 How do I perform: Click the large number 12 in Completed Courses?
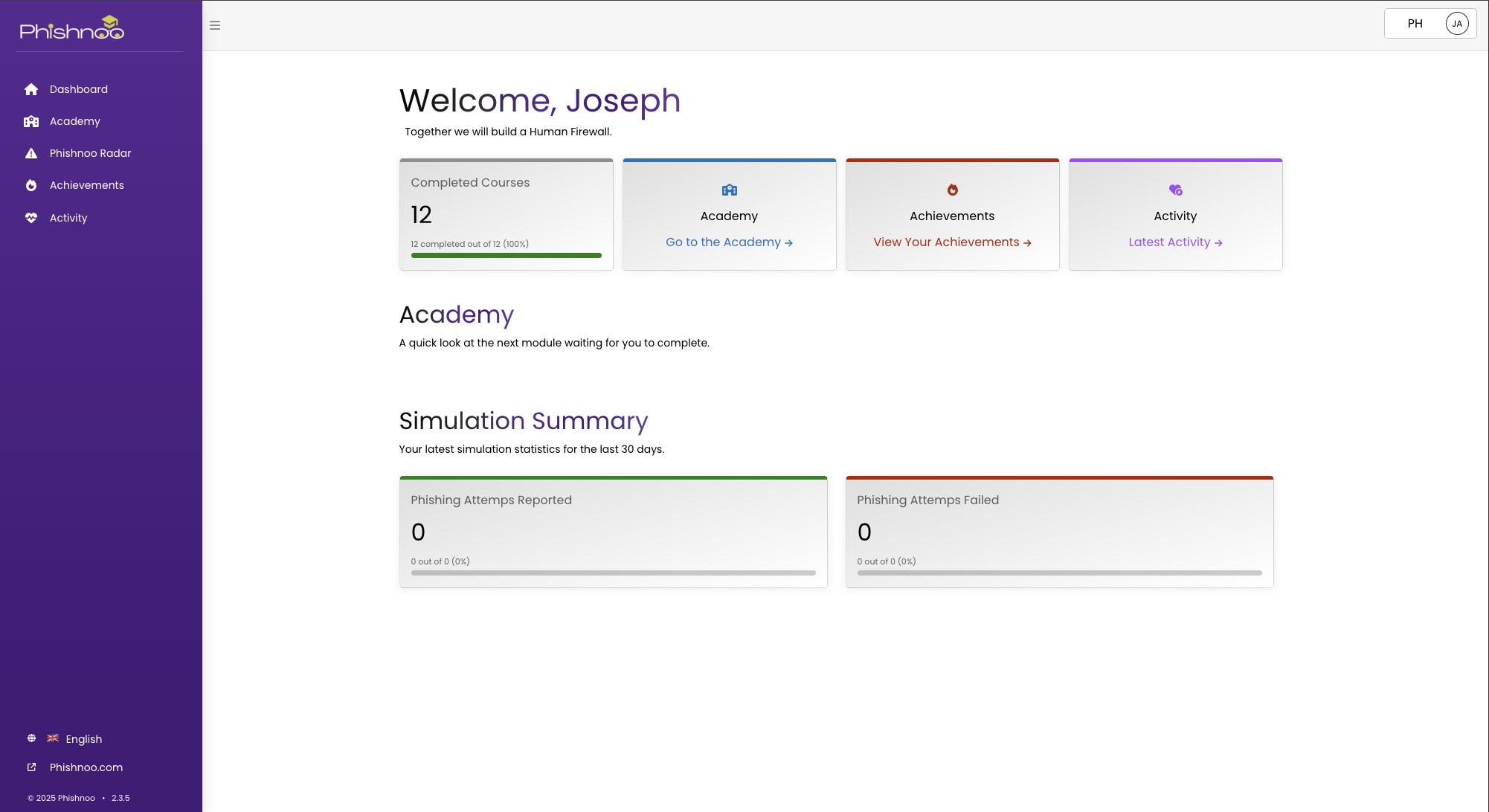pyautogui.click(x=422, y=215)
